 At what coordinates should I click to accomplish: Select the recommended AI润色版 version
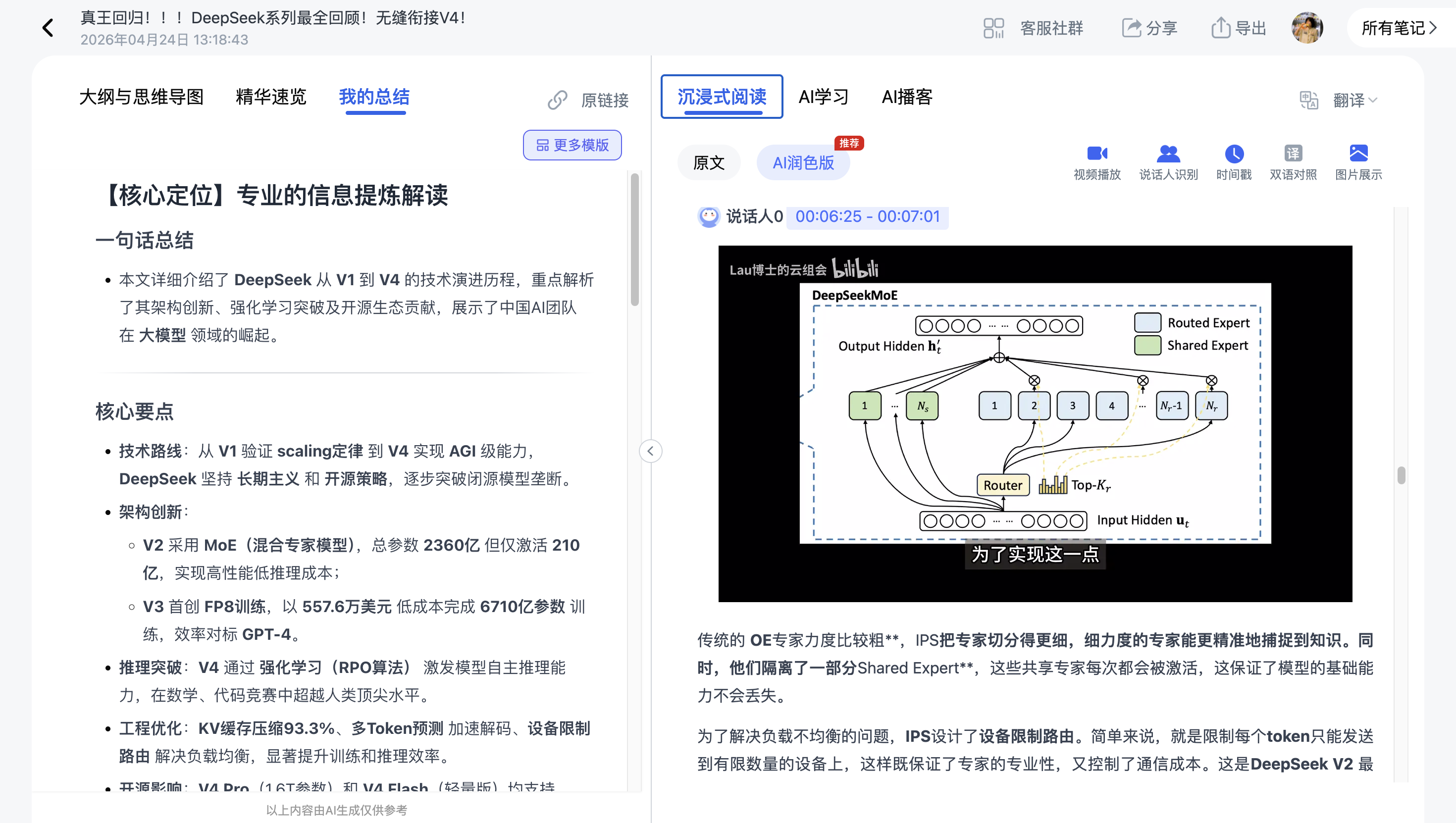[803, 162]
